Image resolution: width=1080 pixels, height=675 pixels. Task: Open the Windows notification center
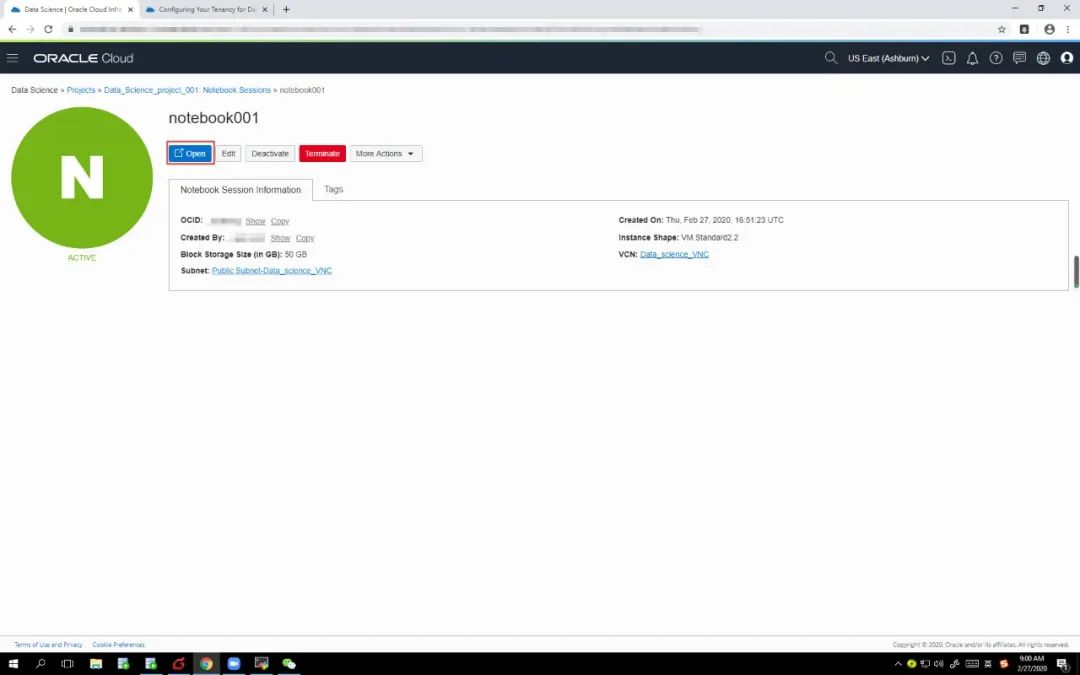(x=1063, y=664)
